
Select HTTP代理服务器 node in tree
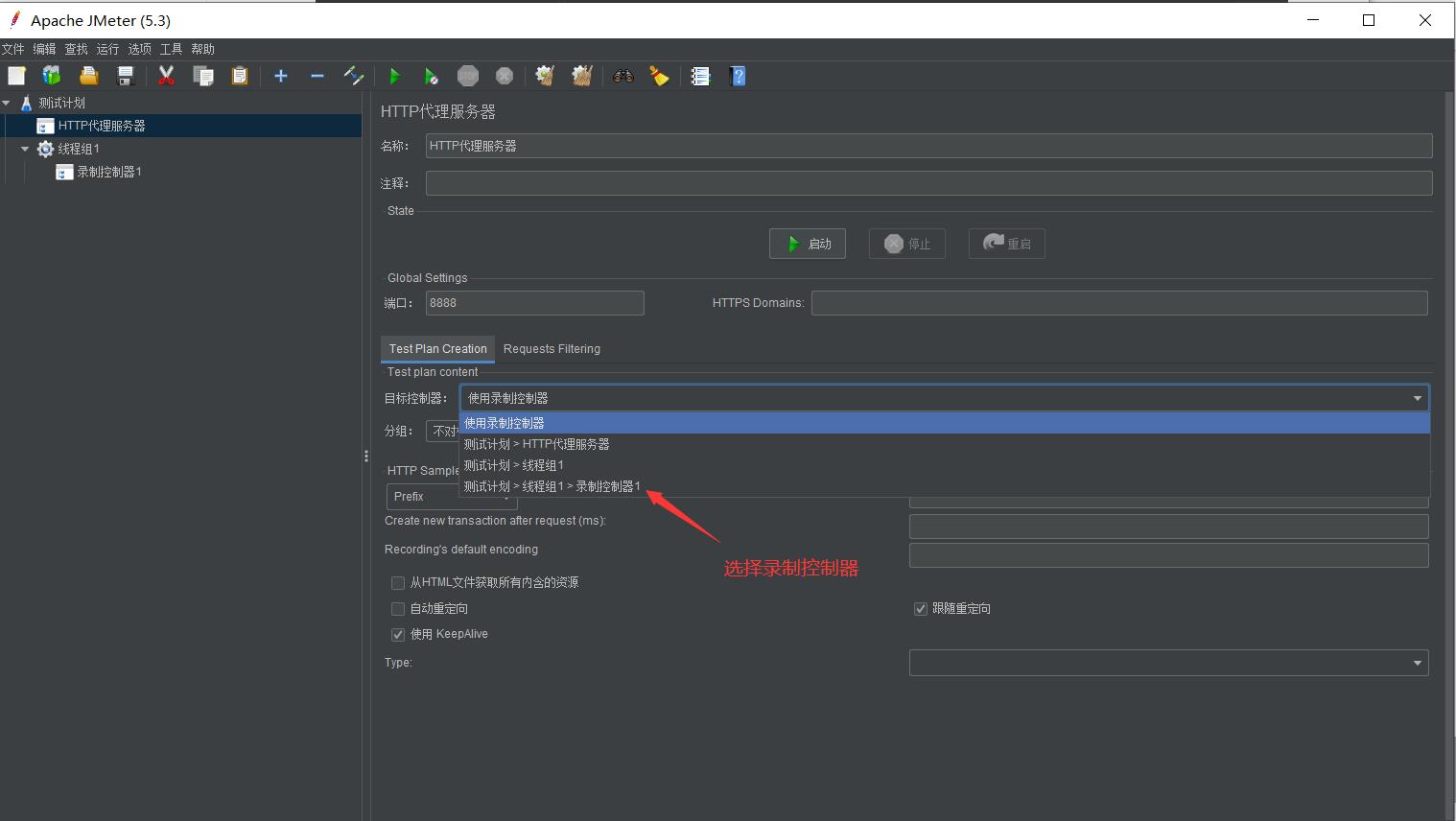[x=101, y=126]
